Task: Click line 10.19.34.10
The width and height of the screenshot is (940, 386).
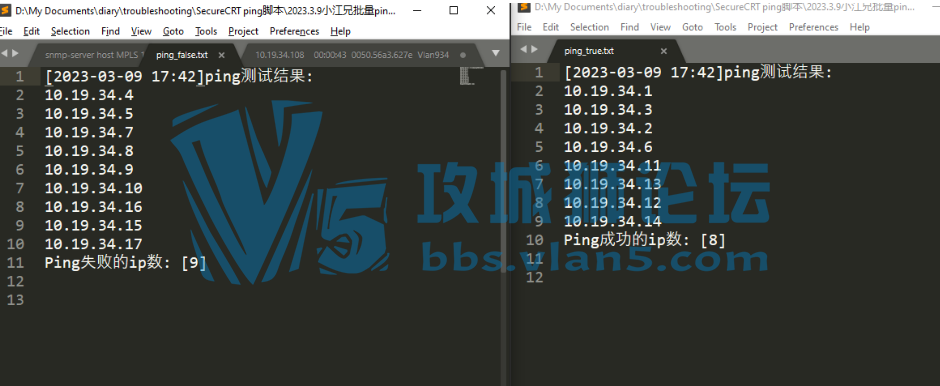Action: (94, 188)
